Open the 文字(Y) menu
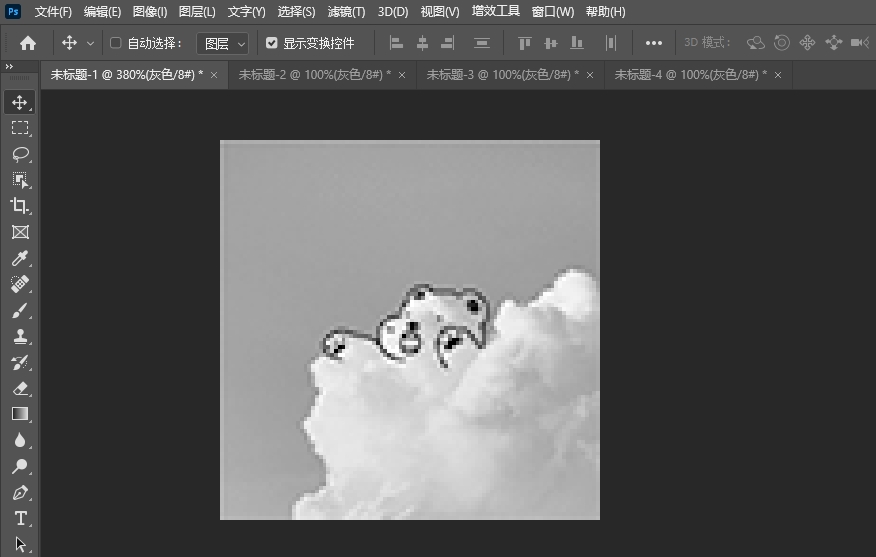Image resolution: width=876 pixels, height=557 pixels. (246, 12)
